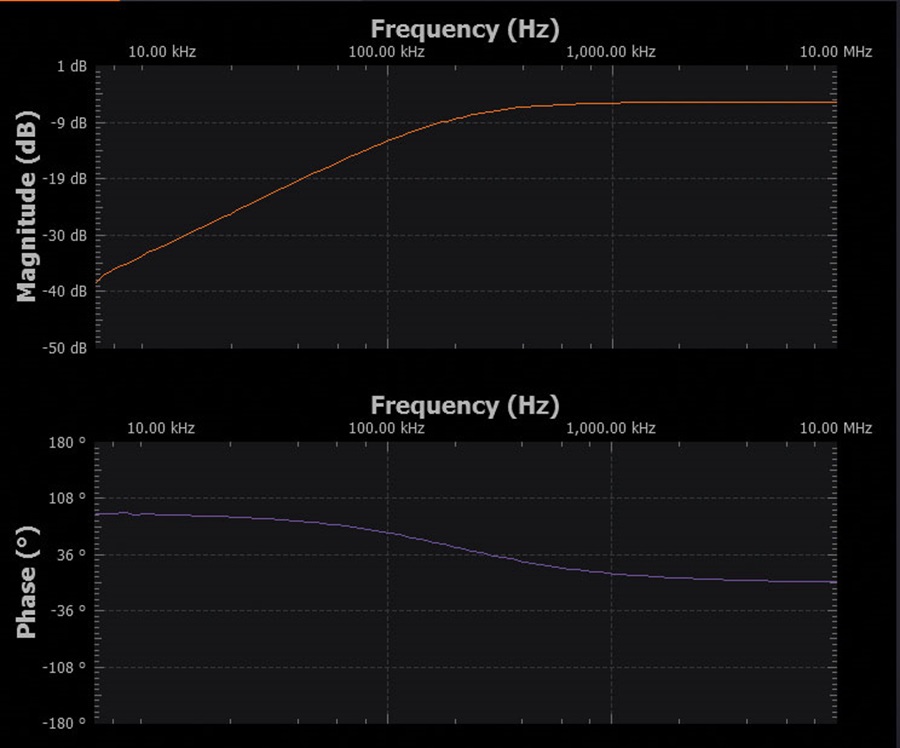Click the -108 ° phase tick label
The image size is (900, 748).
point(64,667)
